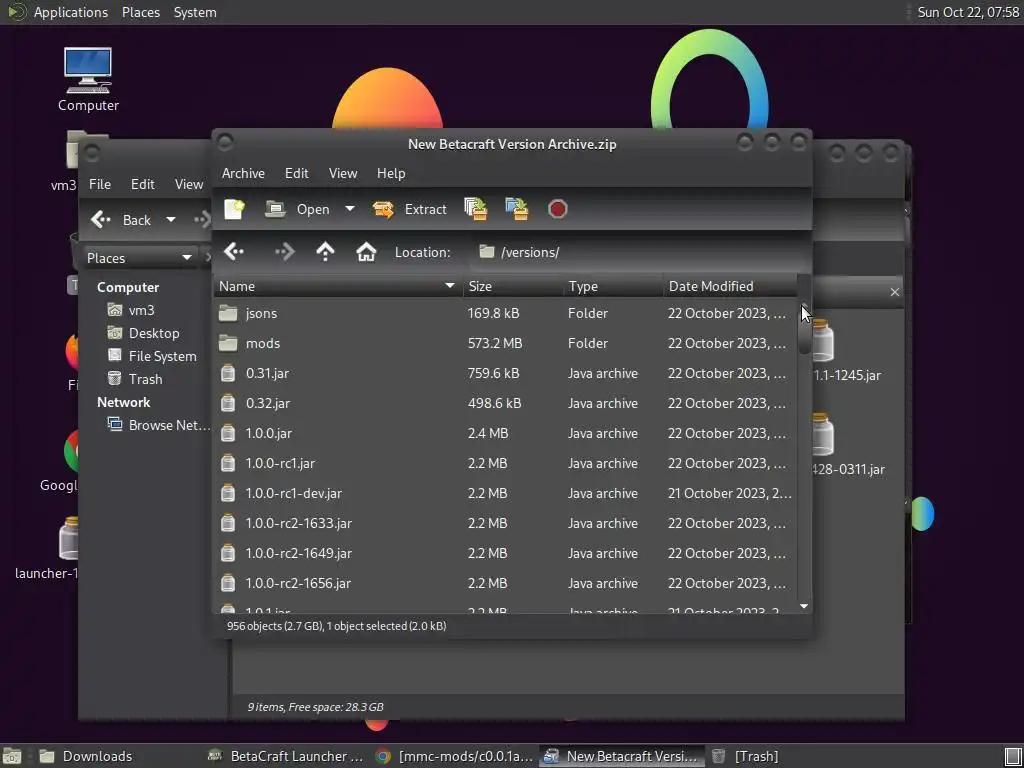
Task: Open vm3 home in the sidebar
Action: pyautogui.click(x=131, y=310)
